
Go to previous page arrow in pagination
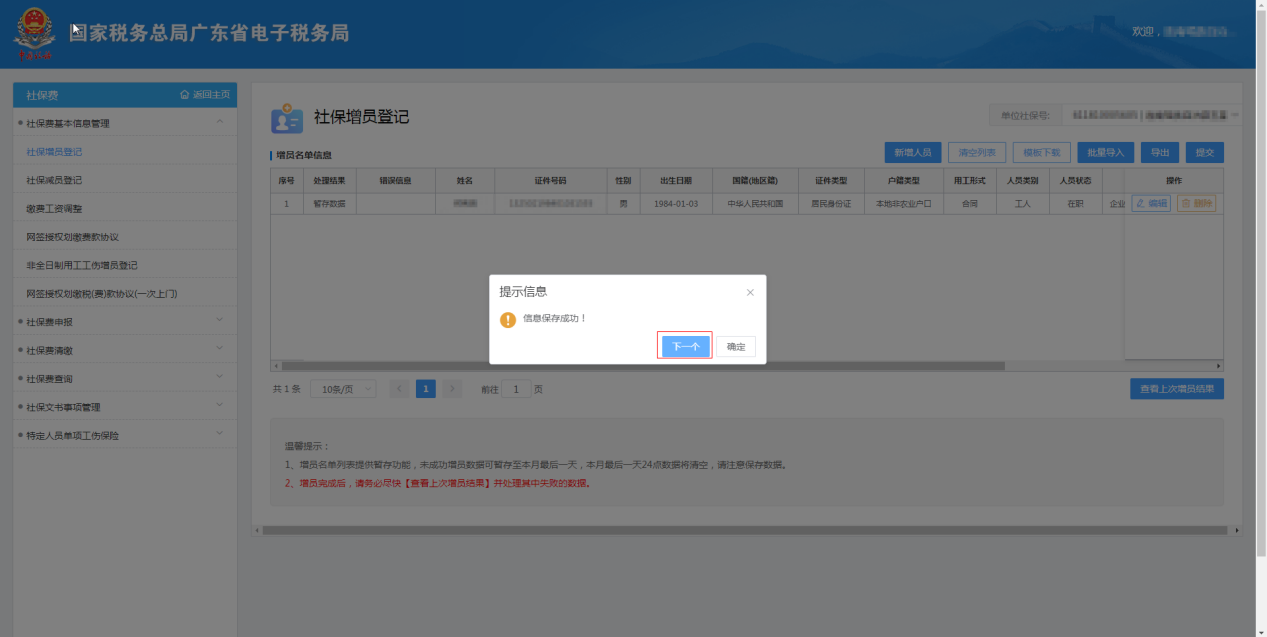(x=400, y=389)
